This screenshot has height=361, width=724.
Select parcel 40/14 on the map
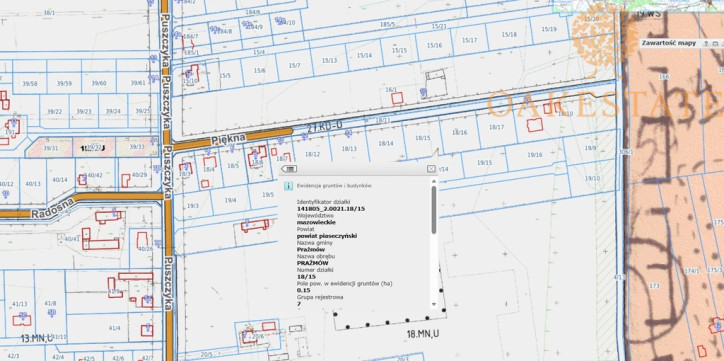[60, 180]
